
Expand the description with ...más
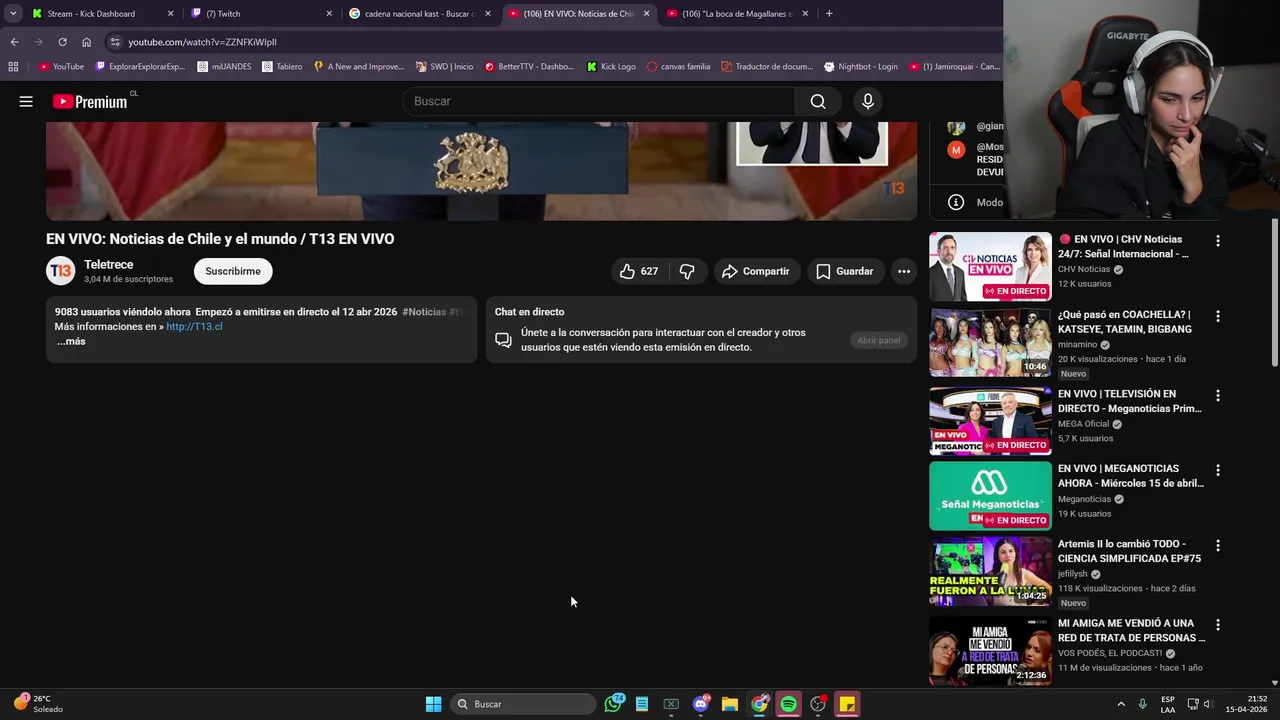pyautogui.click(x=70, y=342)
